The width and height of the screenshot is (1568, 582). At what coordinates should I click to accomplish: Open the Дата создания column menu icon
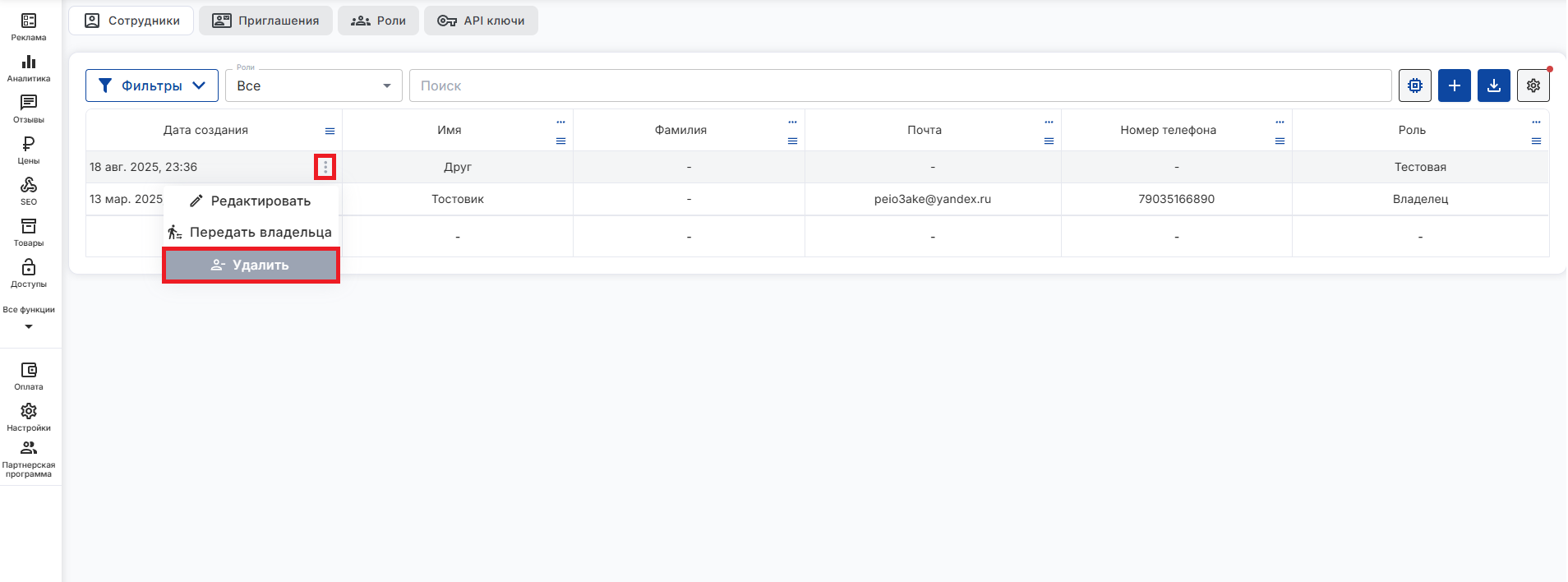click(330, 132)
